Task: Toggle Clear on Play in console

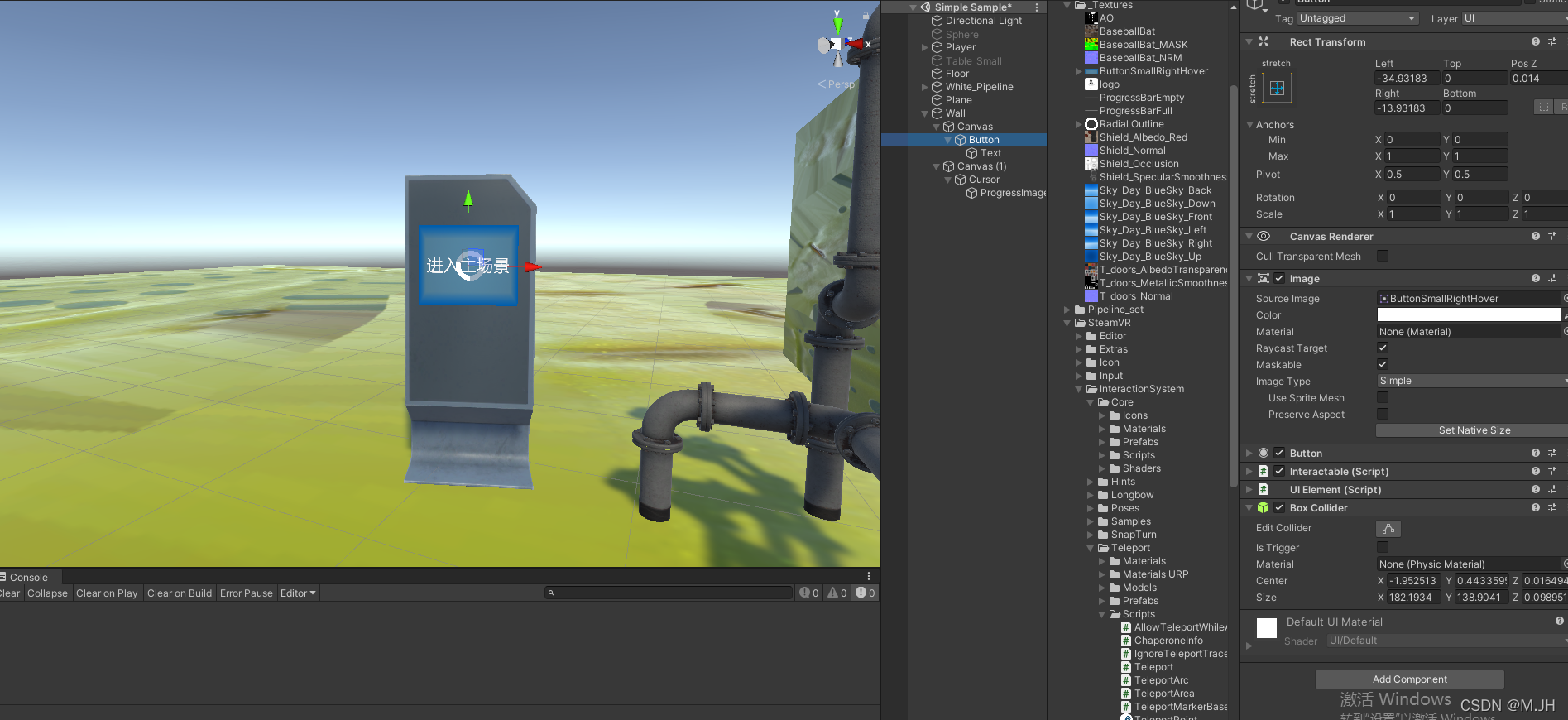Action: (x=107, y=593)
